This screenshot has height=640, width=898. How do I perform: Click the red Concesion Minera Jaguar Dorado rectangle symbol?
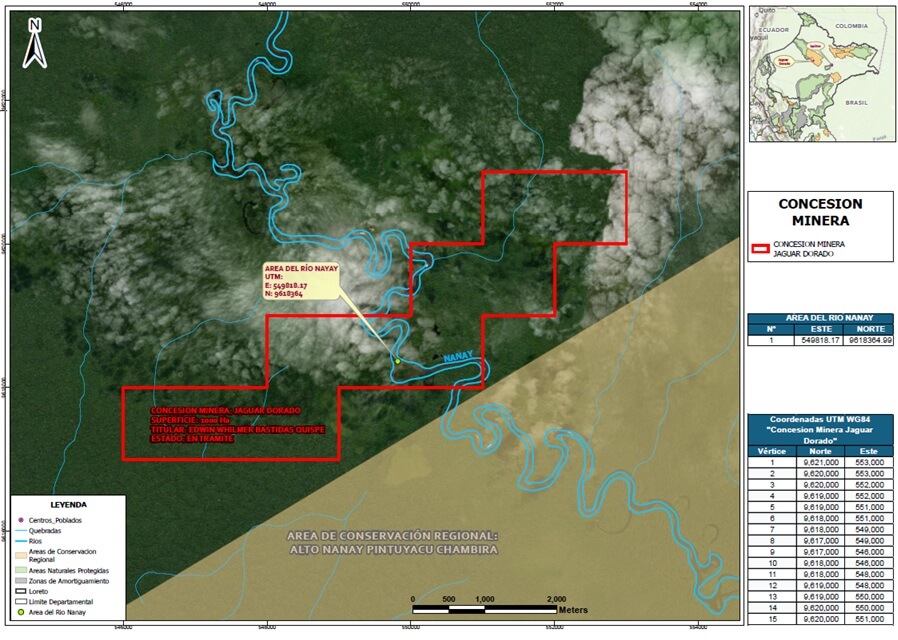(x=761, y=248)
